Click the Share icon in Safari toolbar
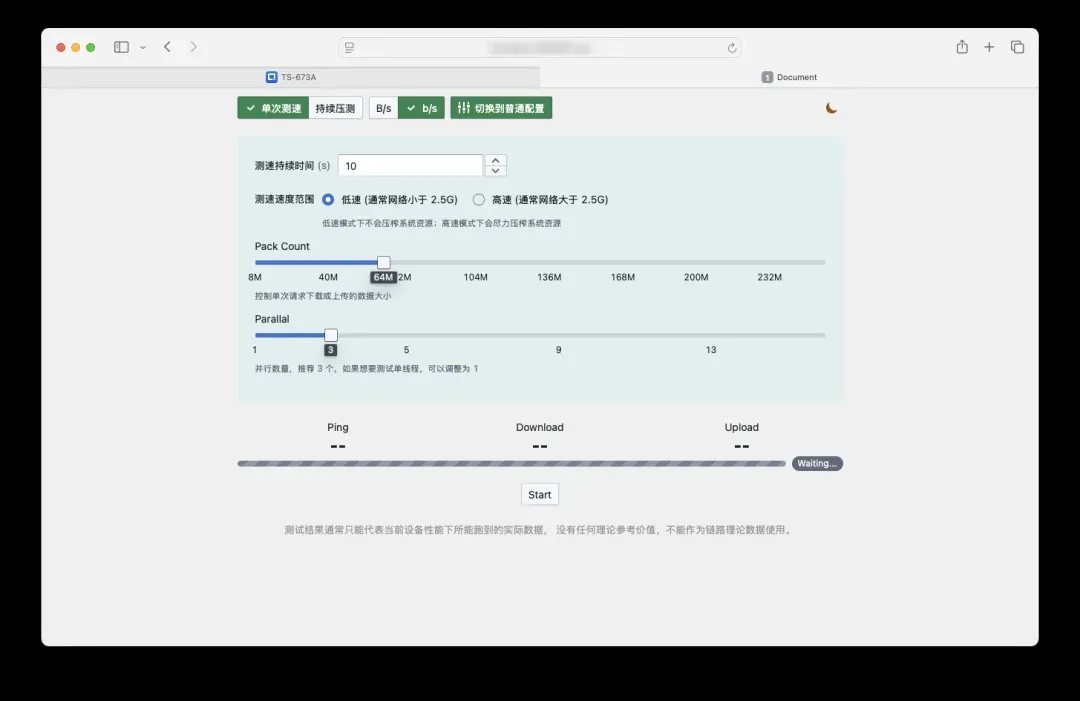The image size is (1080, 701). point(961,47)
